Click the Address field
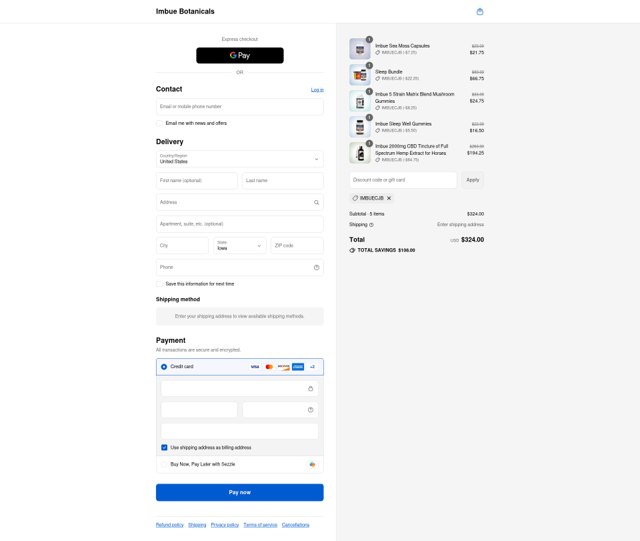 (240, 202)
